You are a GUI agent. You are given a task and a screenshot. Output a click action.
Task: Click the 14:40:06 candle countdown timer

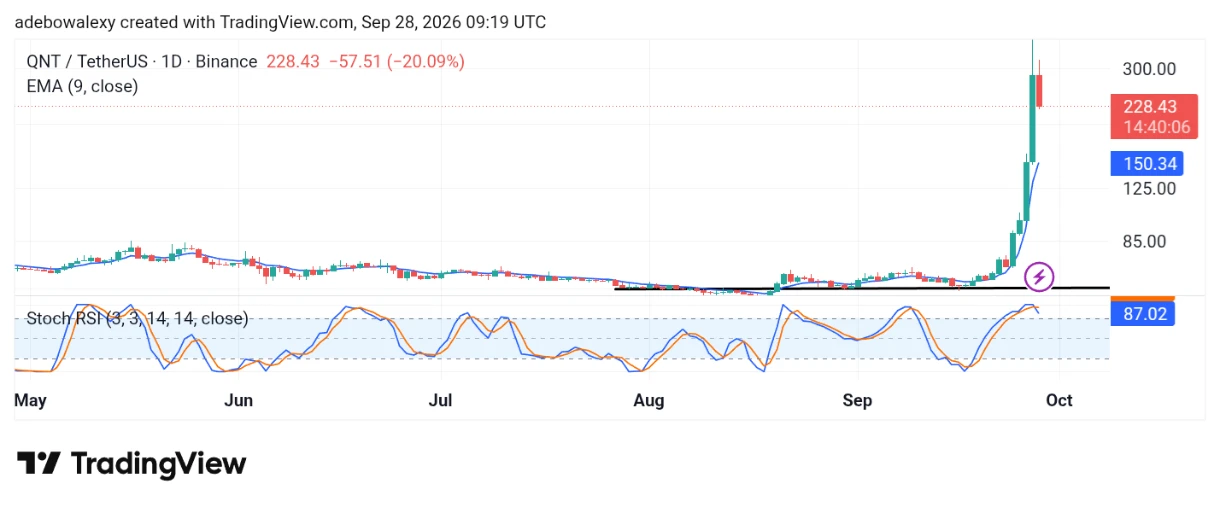pyautogui.click(x=1155, y=128)
